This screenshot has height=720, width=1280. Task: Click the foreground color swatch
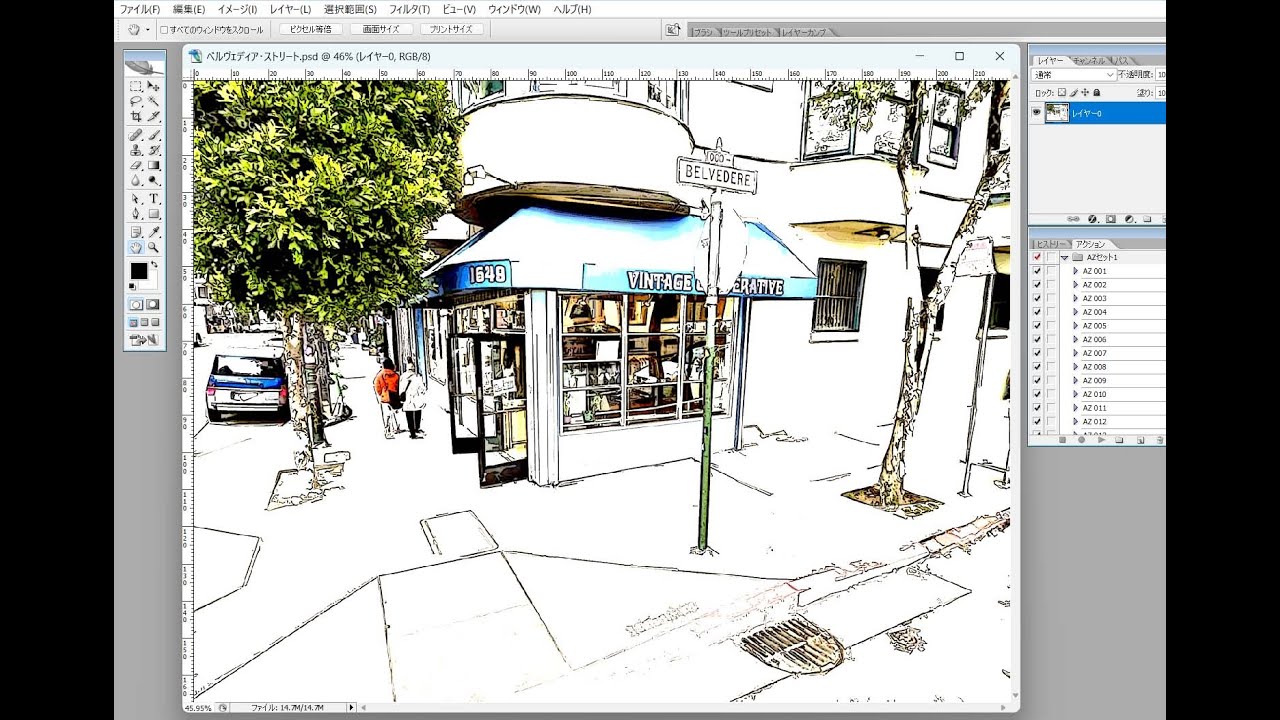point(138,271)
